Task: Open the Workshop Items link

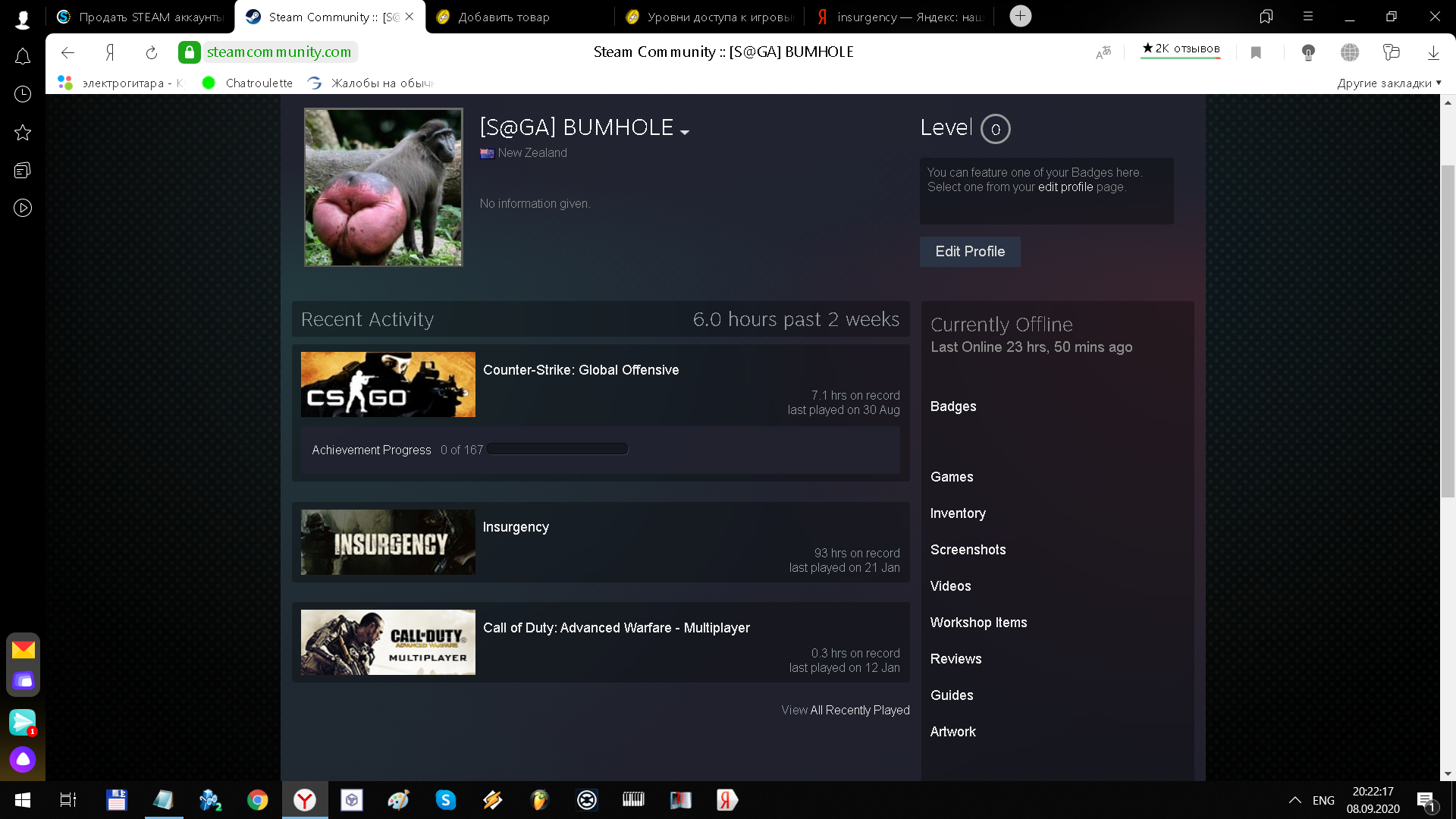Action: click(978, 623)
